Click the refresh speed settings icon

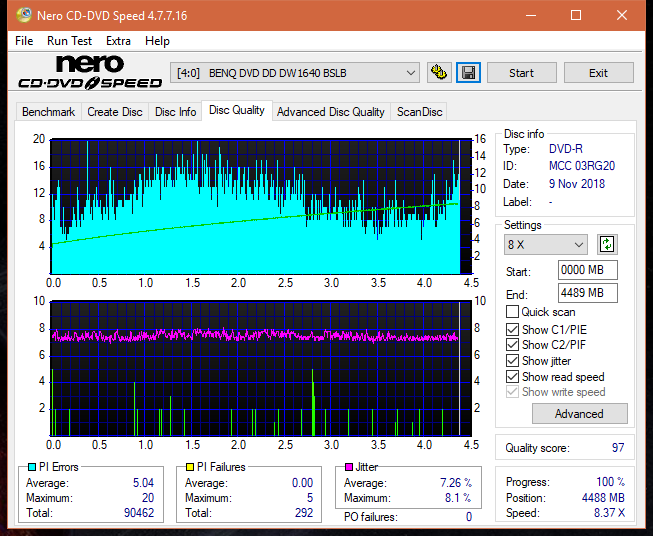tap(607, 244)
